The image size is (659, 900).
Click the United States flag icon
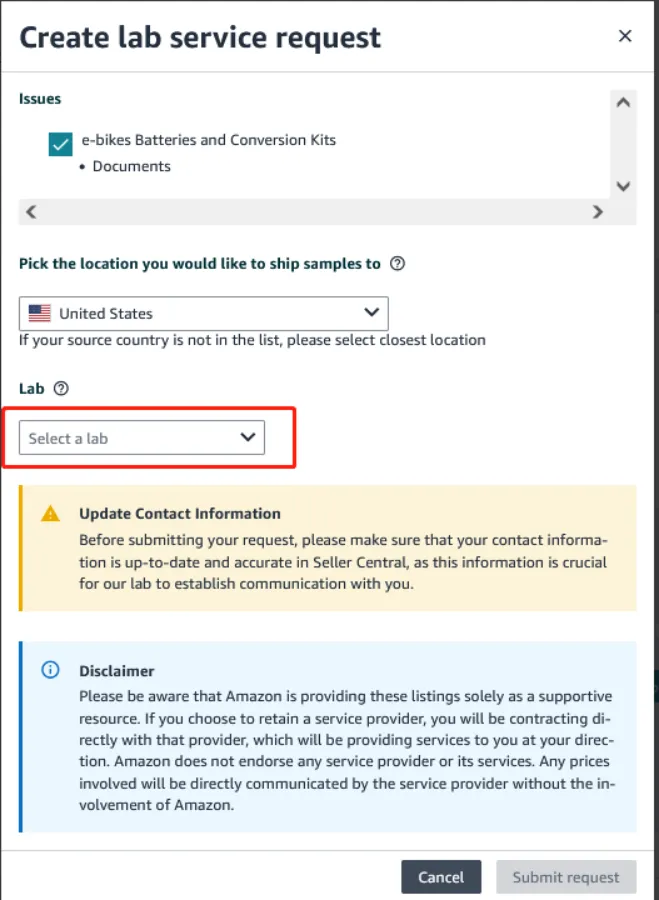pyautogui.click(x=38, y=312)
